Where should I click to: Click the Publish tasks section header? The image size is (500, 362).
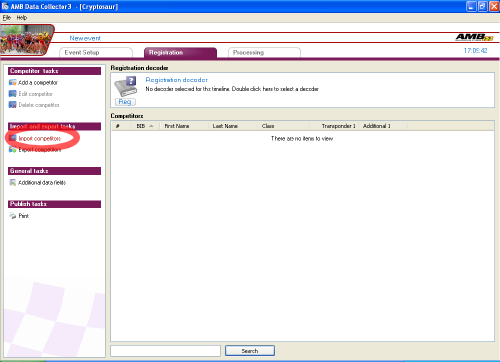54,204
